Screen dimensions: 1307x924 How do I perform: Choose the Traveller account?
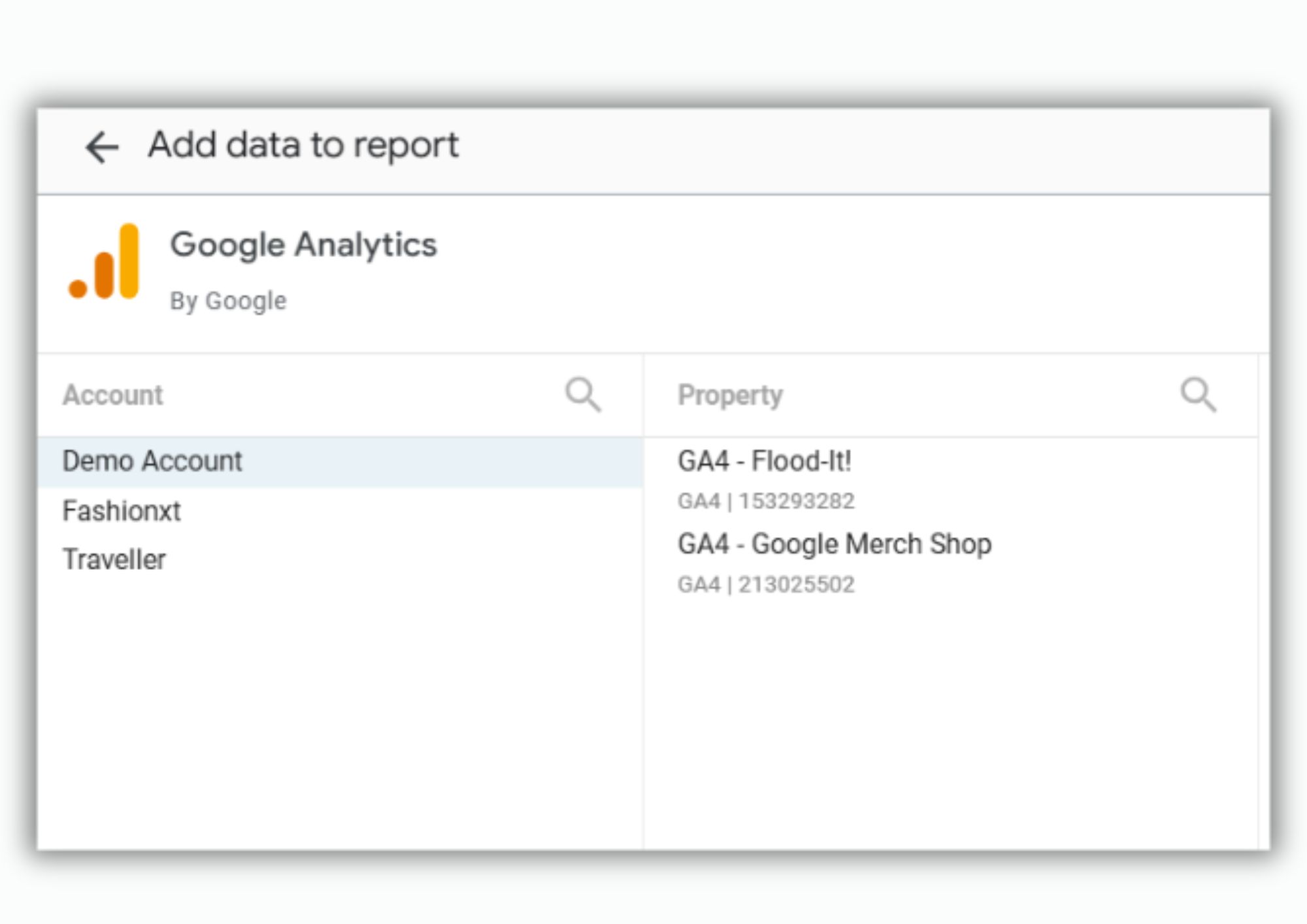click(114, 560)
